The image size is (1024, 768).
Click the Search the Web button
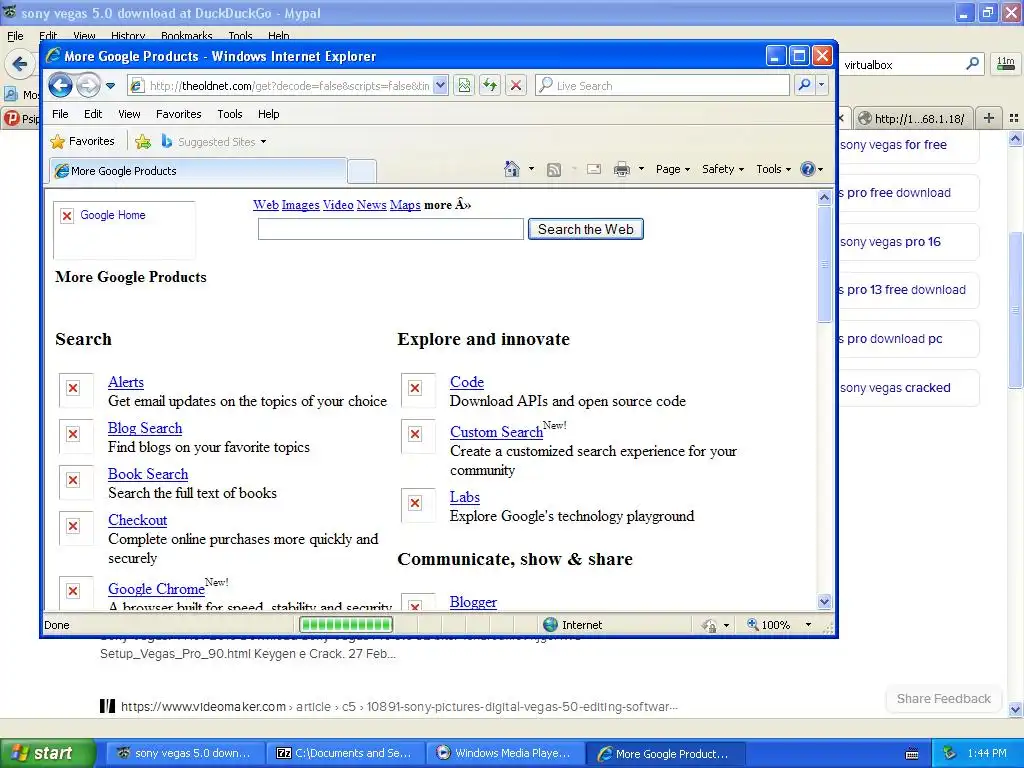[586, 229]
